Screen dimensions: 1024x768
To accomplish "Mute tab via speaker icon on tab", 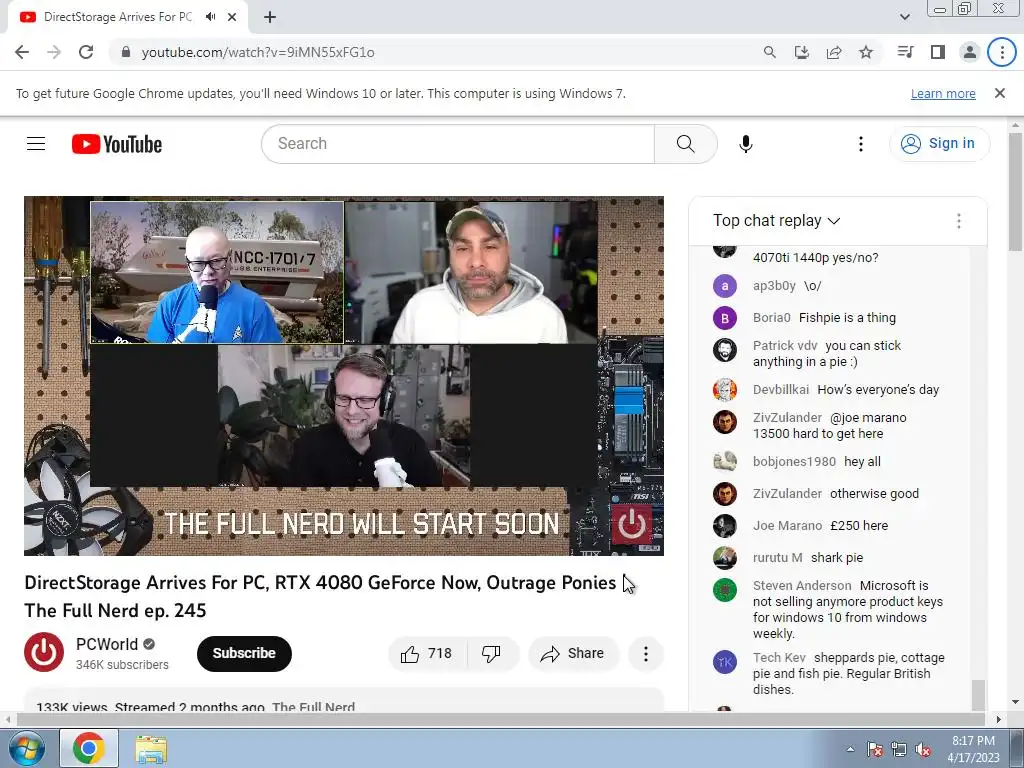I will click(x=210, y=17).
